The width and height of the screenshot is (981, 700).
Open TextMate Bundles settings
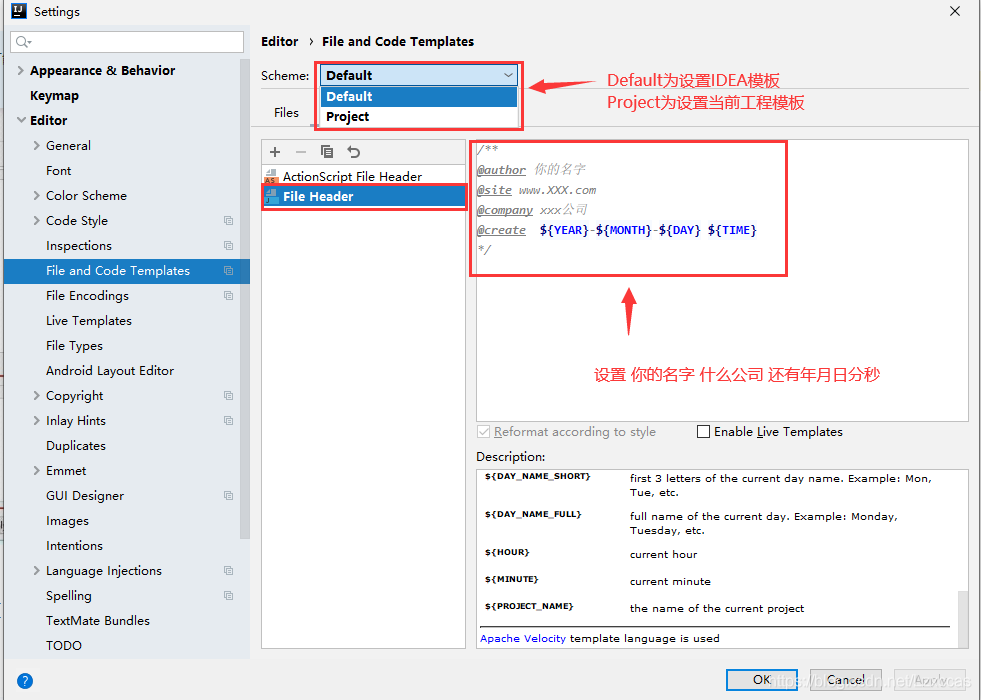point(98,621)
